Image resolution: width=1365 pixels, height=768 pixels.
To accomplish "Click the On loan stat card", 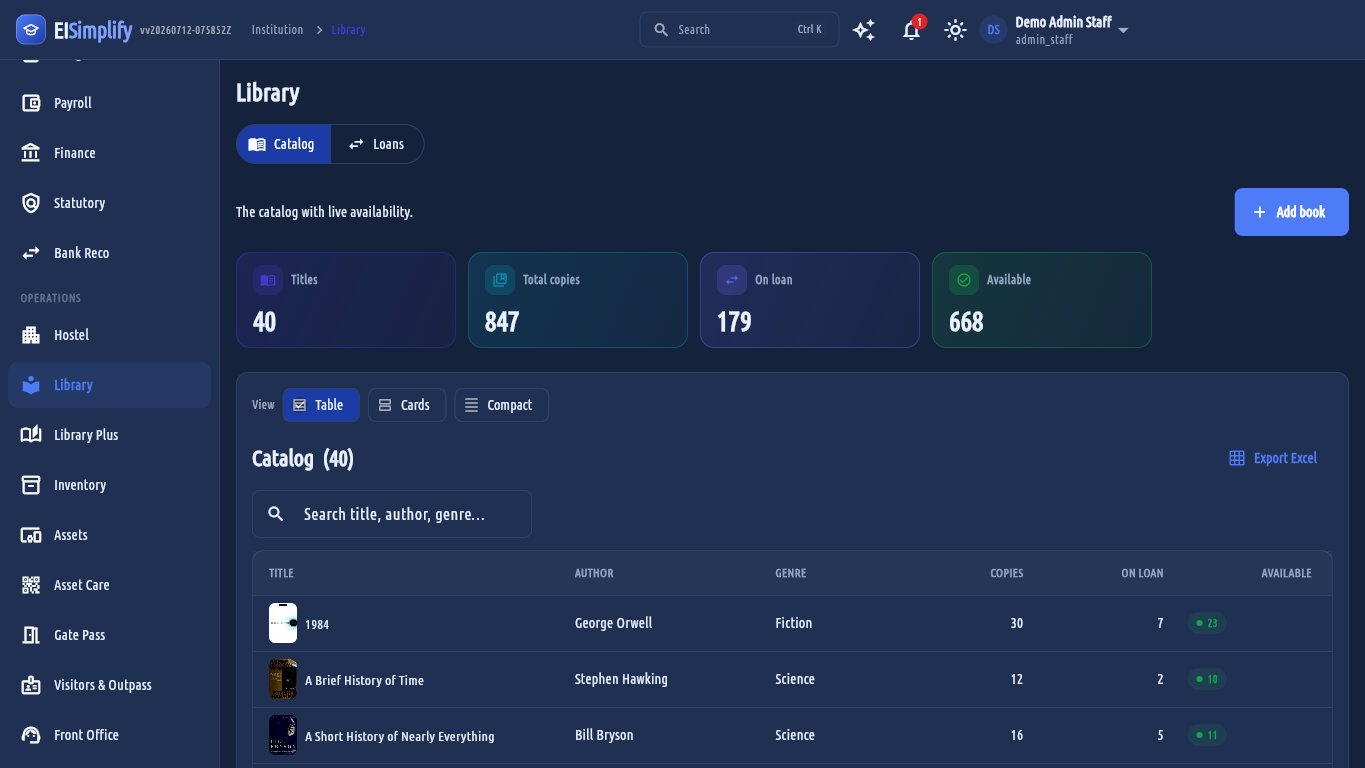I will 810,300.
